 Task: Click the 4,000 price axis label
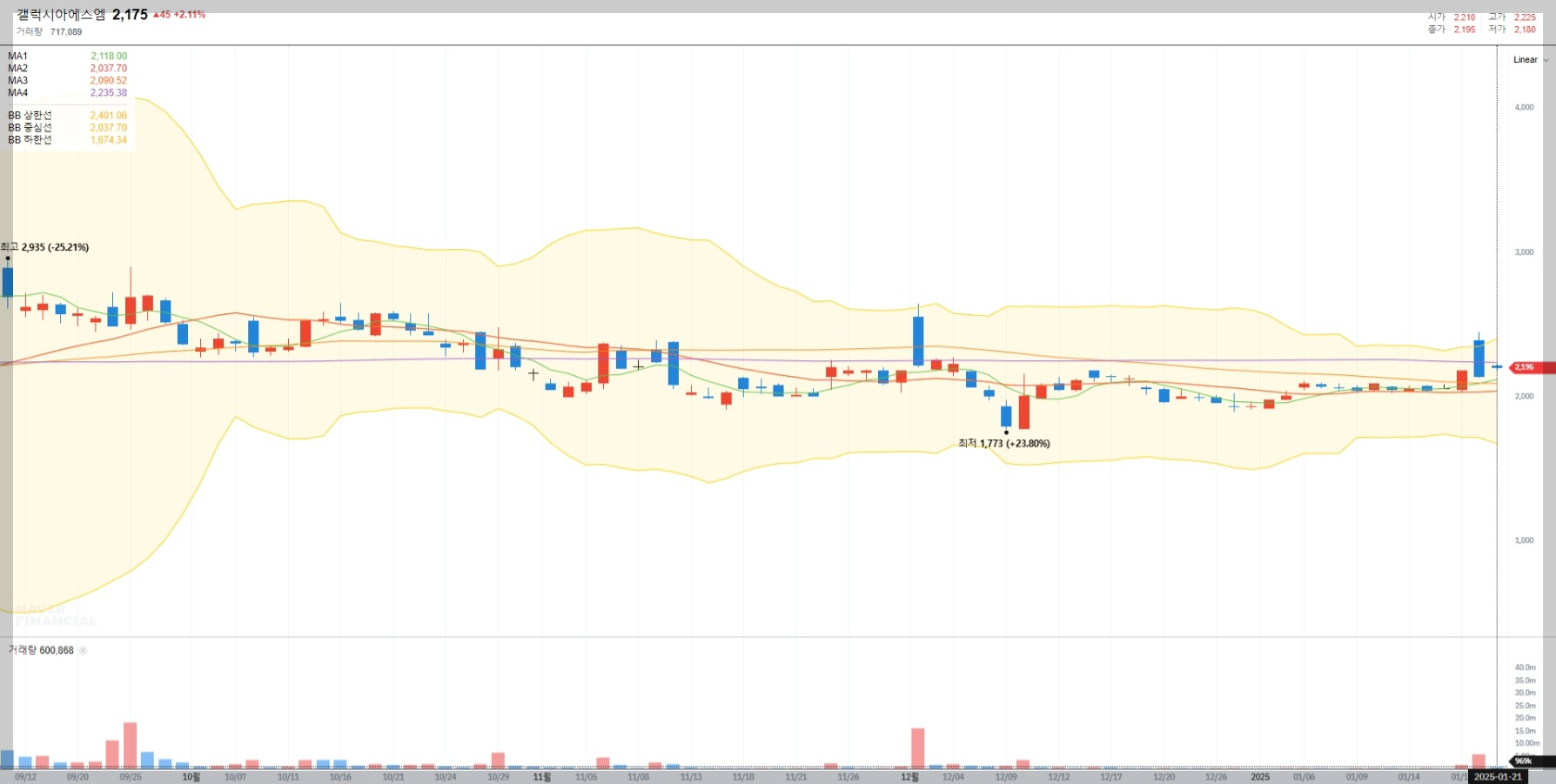1524,107
